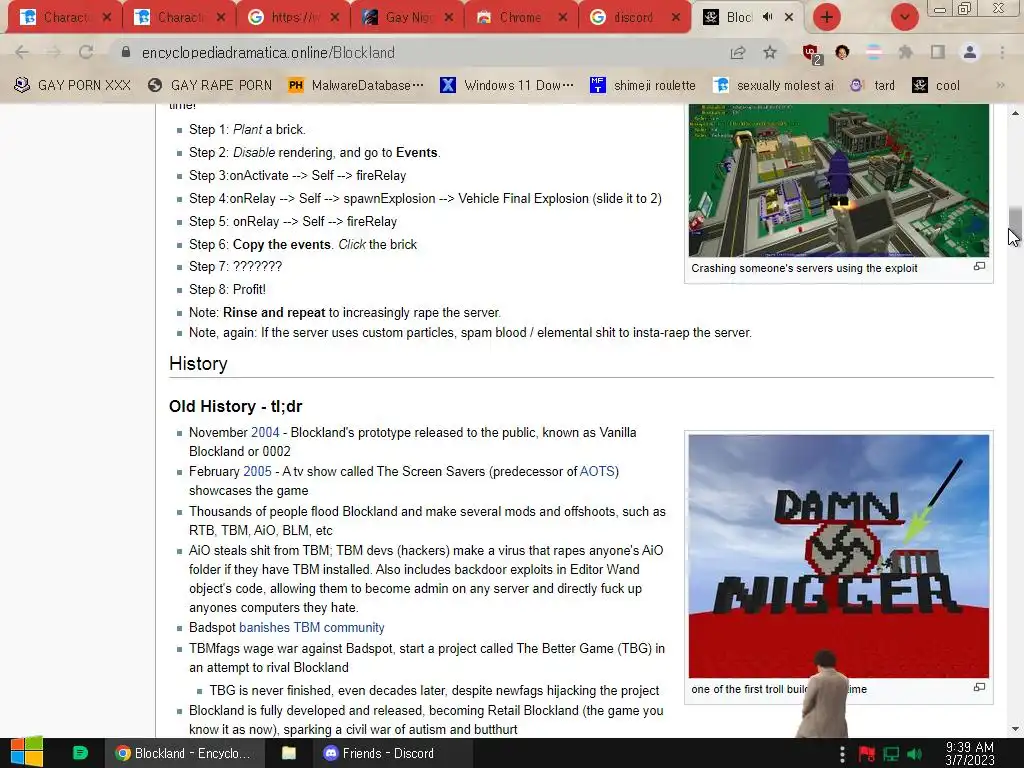The image size is (1024, 768).
Task: Follow the 'AOTS' link
Action: (x=597, y=472)
